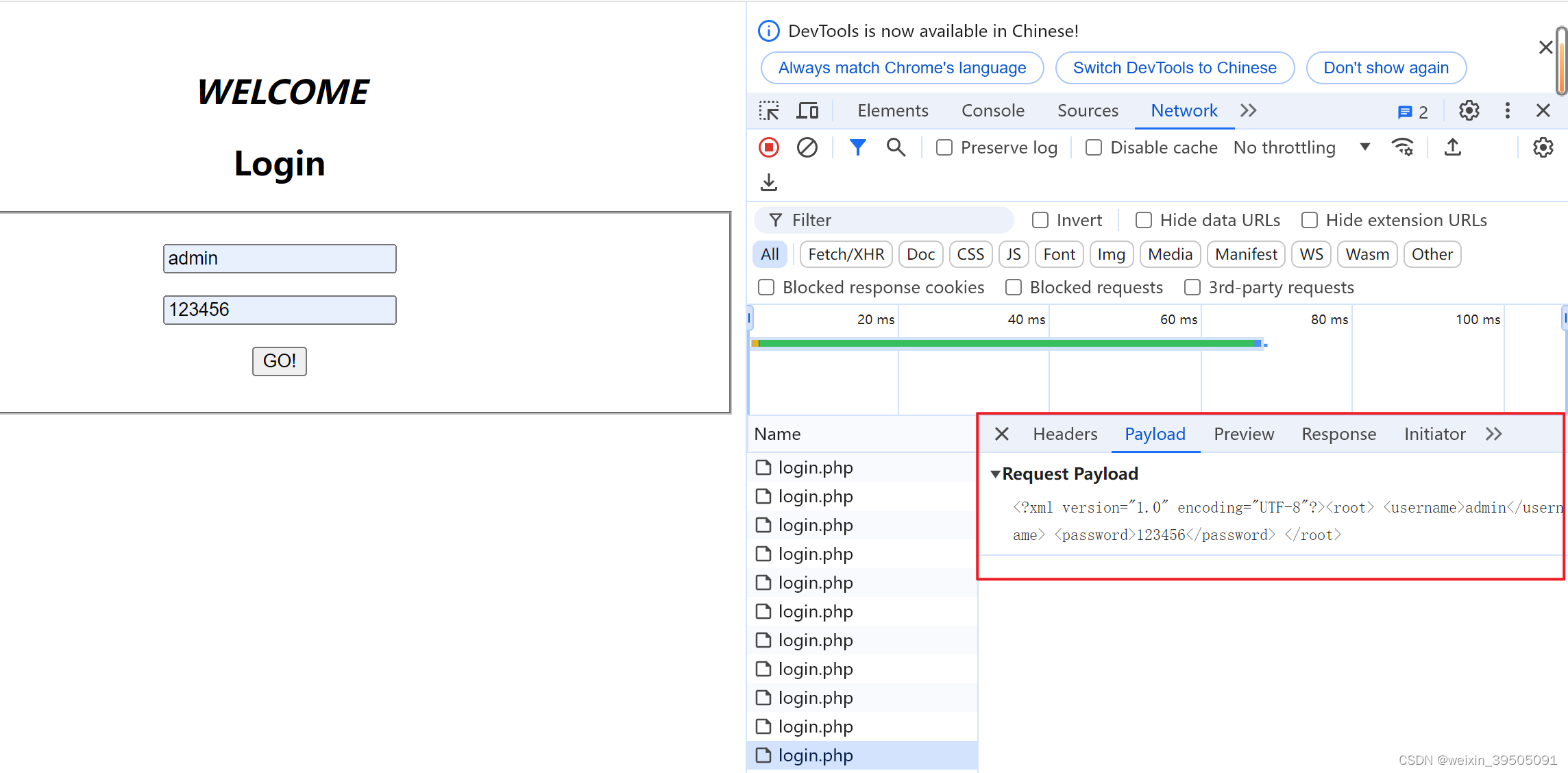Image resolution: width=1568 pixels, height=773 pixels.
Task: Click the import HAR upload icon
Action: pyautogui.click(x=1452, y=147)
